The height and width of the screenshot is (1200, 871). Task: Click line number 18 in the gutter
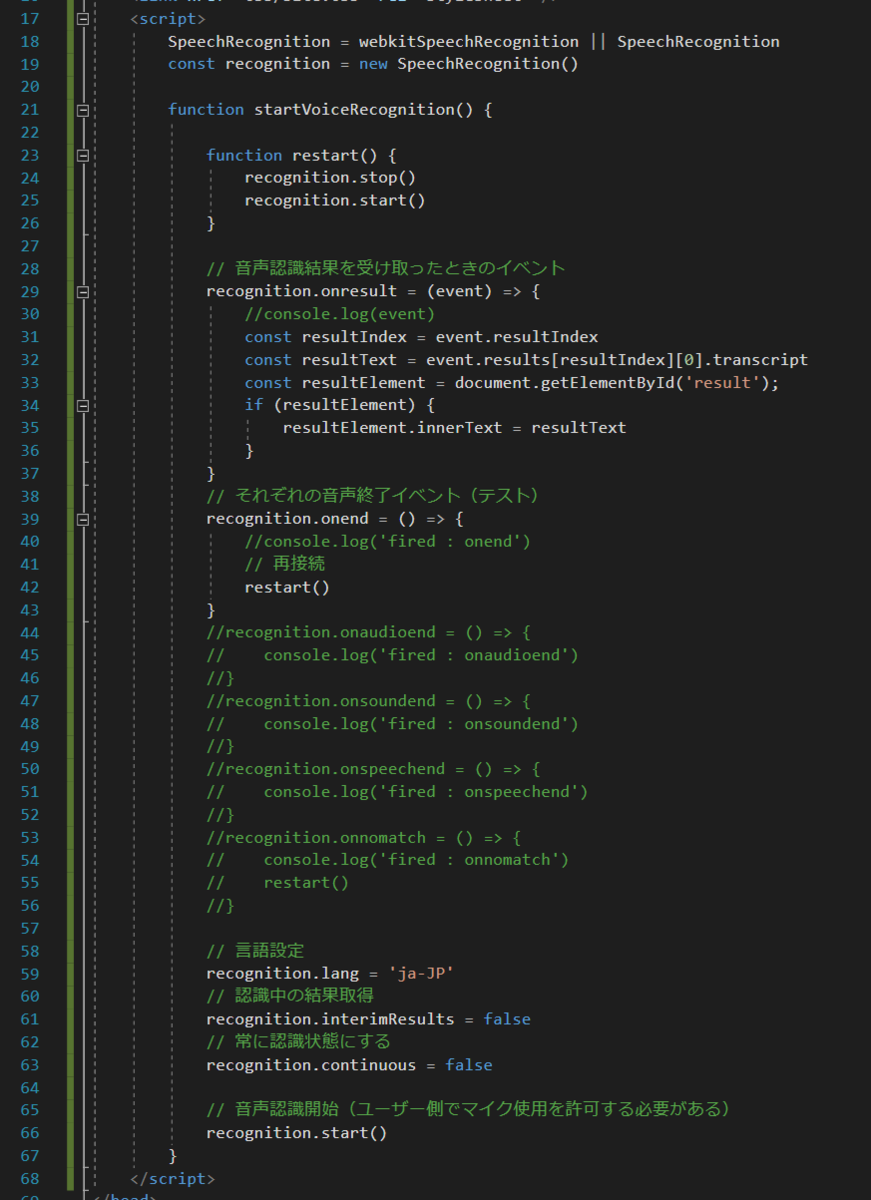tap(29, 41)
